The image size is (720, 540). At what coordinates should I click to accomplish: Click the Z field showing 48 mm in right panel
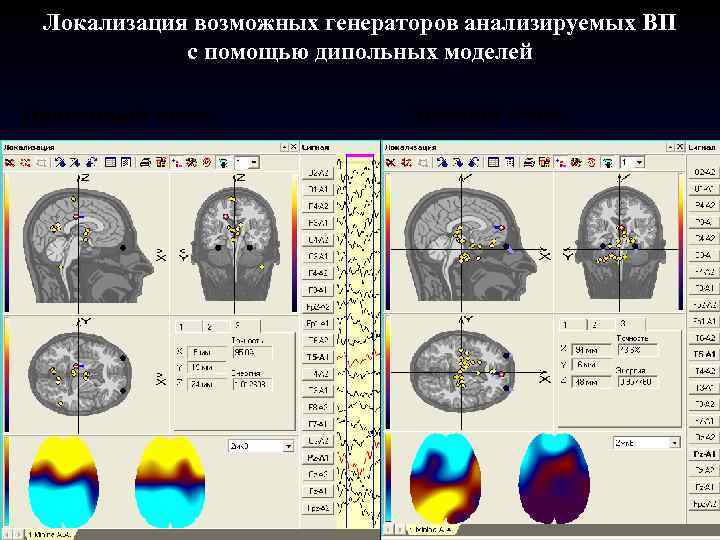tap(591, 382)
